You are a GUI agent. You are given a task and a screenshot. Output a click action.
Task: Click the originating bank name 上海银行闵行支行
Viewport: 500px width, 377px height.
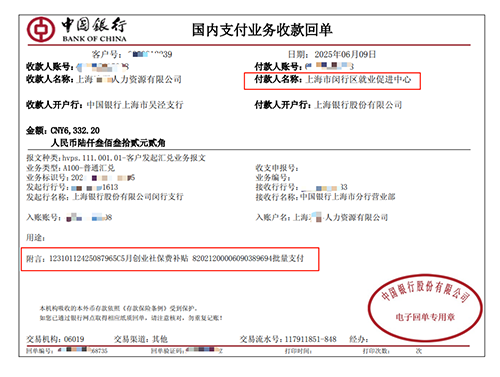[x=128, y=197]
